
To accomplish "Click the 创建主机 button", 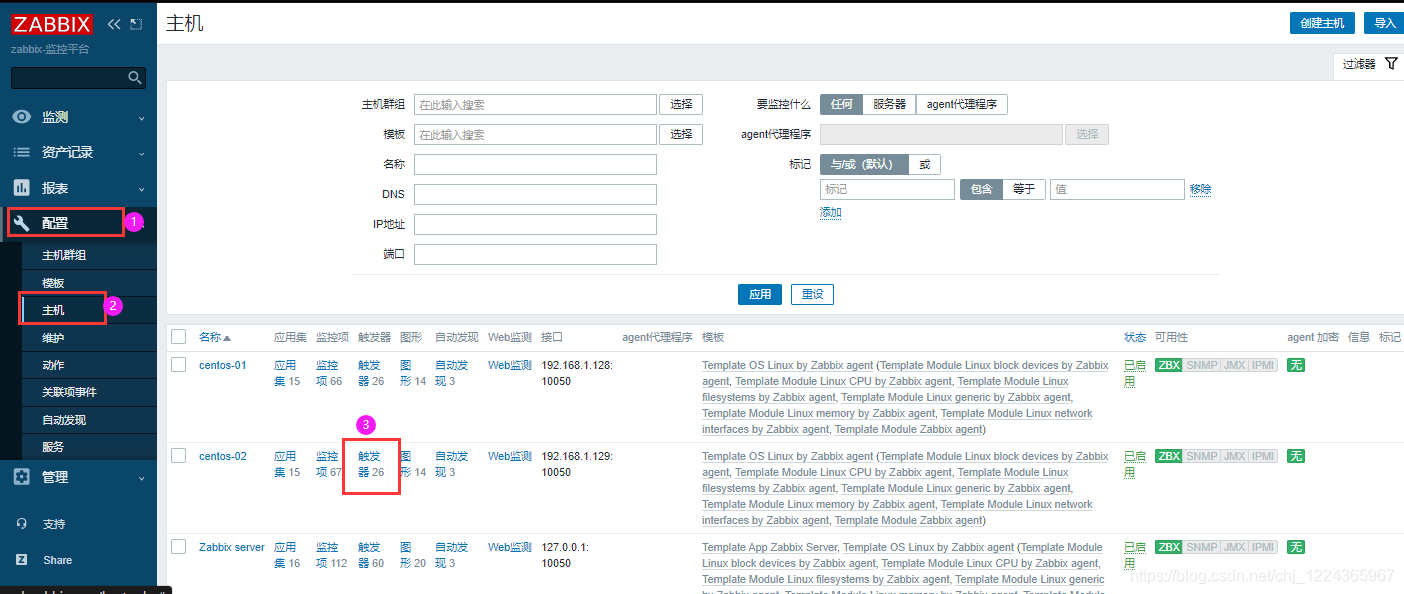I will click(1322, 22).
